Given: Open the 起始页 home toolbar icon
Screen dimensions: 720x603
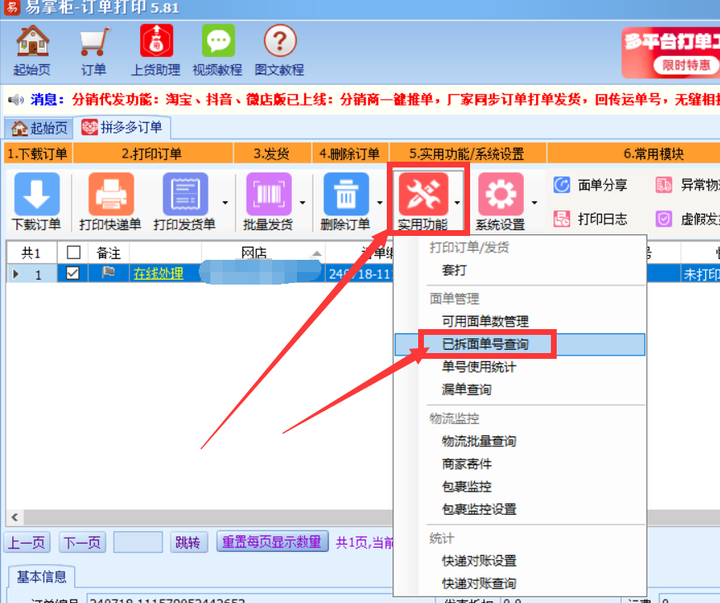Looking at the screenshot, I should click(x=32, y=42).
